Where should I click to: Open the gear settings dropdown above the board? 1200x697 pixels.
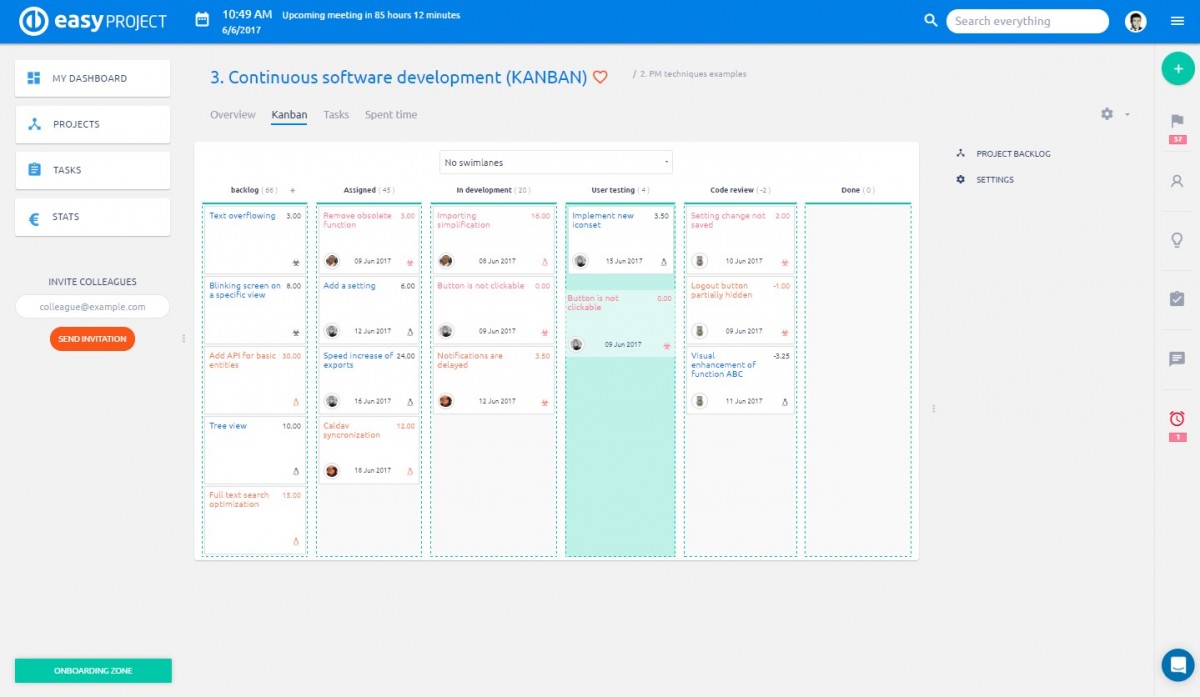point(1106,114)
